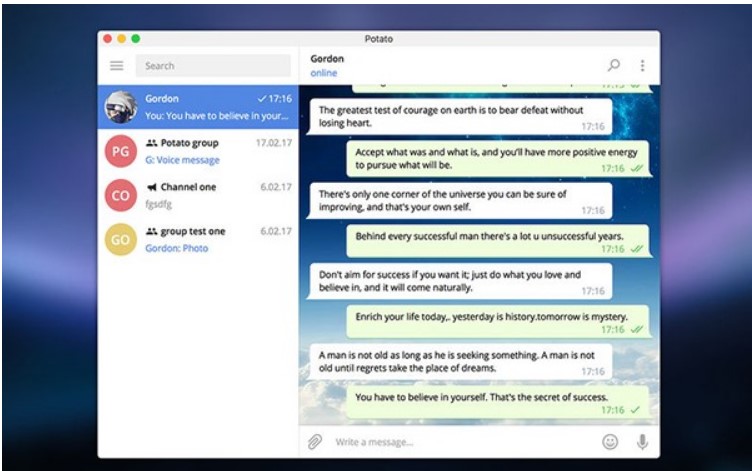Open the group test one chat
Viewport: 752px width, 471px height.
[x=198, y=239]
